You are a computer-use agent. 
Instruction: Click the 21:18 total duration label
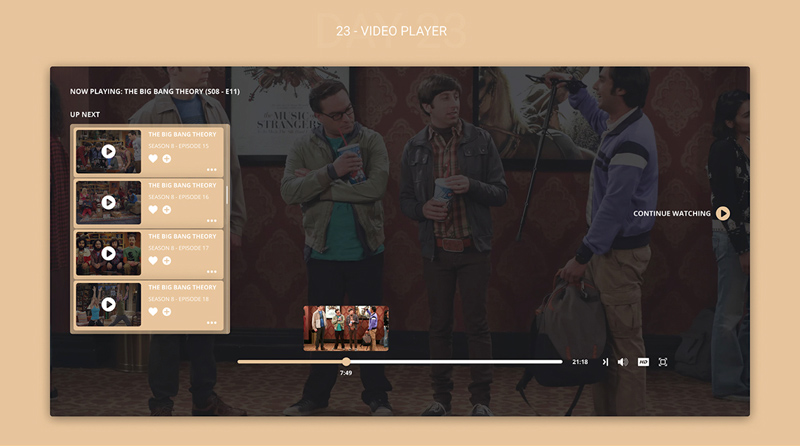coord(580,362)
